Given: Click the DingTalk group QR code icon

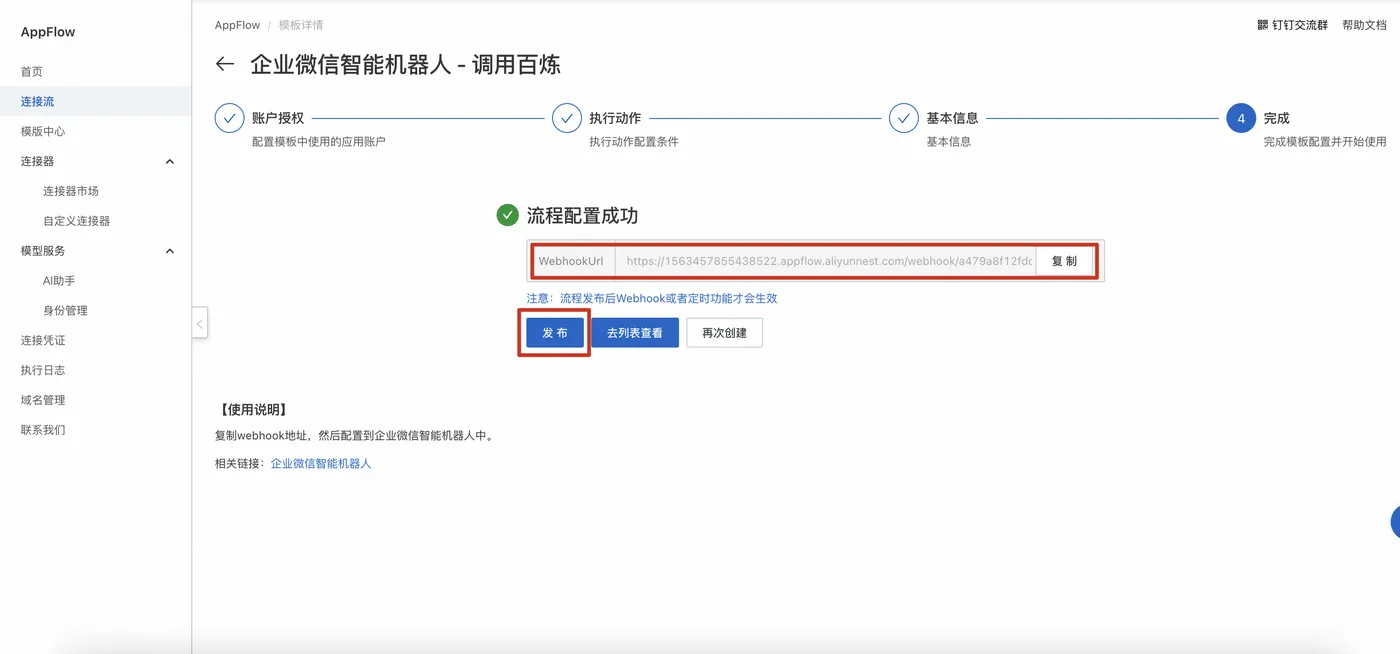Looking at the screenshot, I should 1263,25.
